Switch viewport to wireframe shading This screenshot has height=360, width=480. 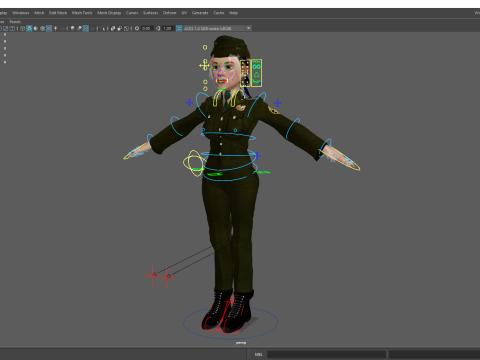22,28
